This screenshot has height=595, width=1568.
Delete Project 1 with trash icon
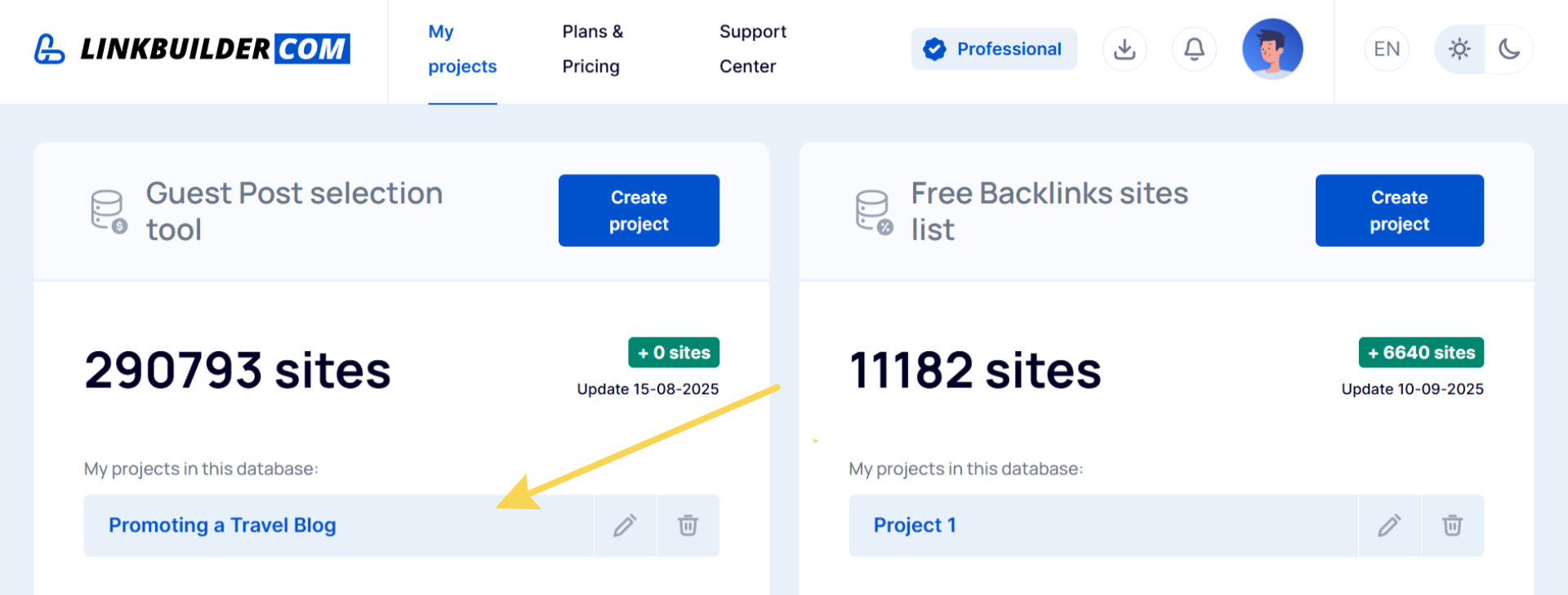tap(1452, 526)
